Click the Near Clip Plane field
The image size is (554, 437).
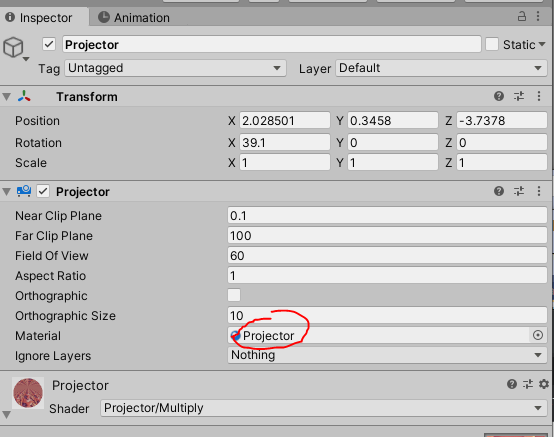pyautogui.click(x=387, y=215)
